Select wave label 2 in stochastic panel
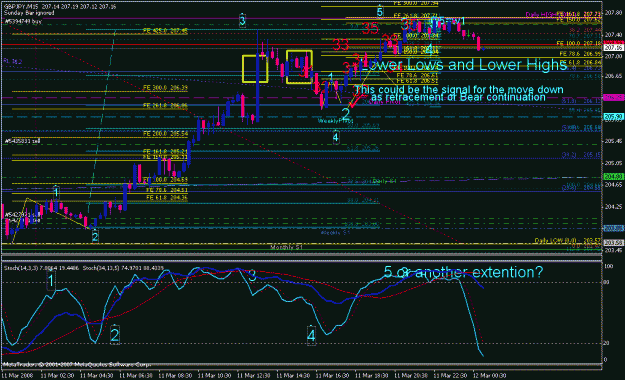 tap(115, 335)
